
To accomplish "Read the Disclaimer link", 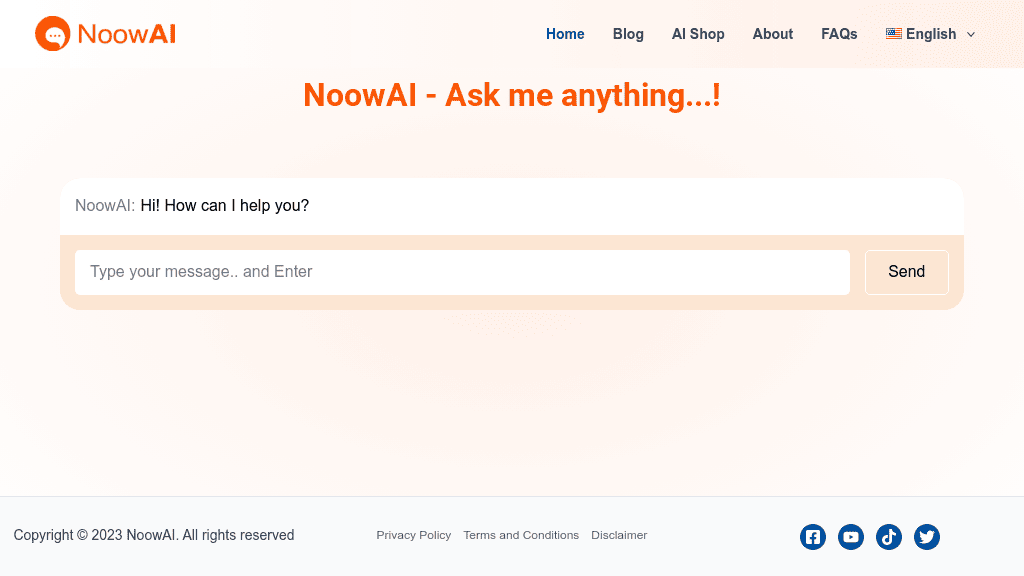I will tap(619, 535).
